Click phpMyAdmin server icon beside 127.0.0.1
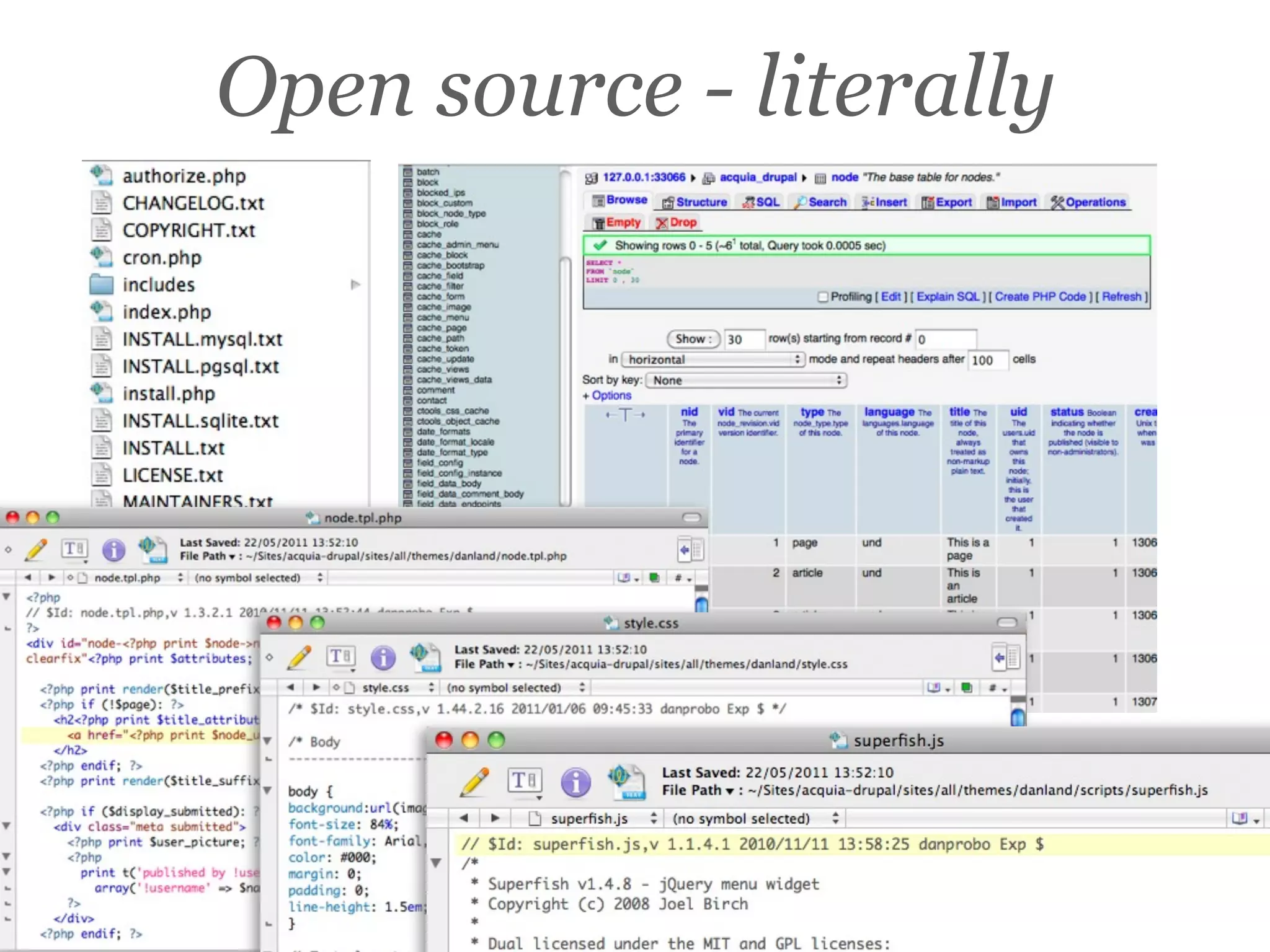Screen dimensions: 1270x952 (x=591, y=178)
